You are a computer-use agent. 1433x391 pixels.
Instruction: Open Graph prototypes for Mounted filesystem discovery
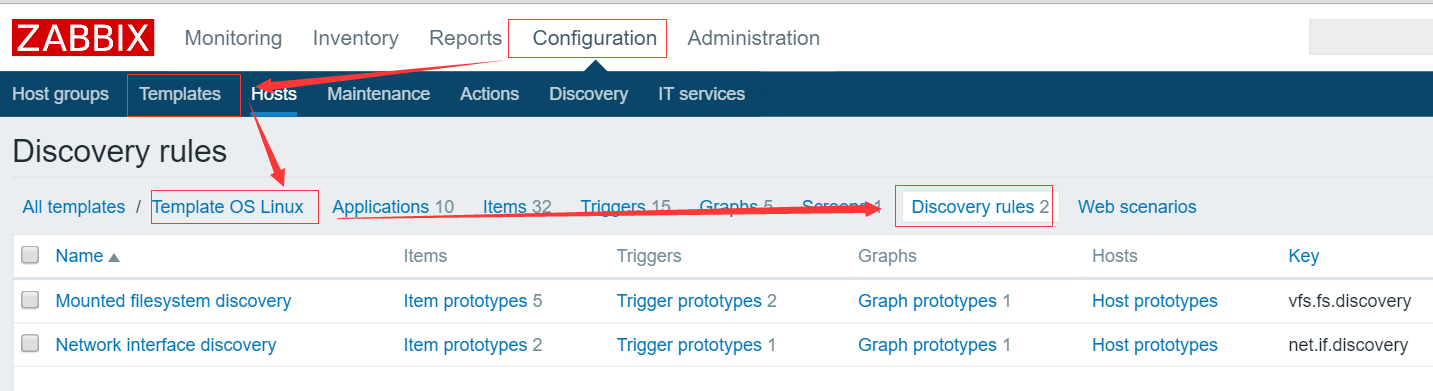point(927,301)
